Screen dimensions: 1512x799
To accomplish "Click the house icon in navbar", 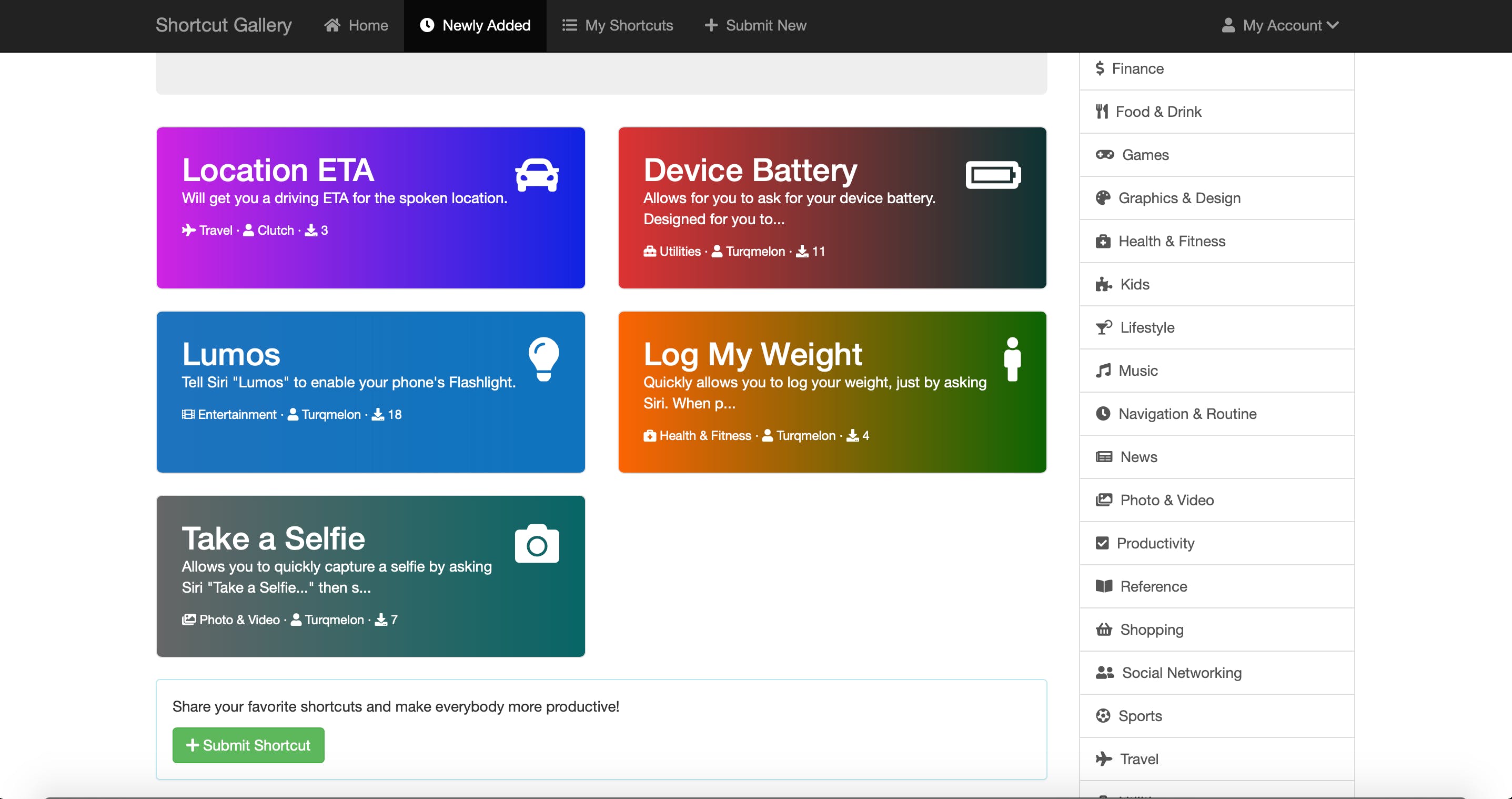I will tap(332, 25).
